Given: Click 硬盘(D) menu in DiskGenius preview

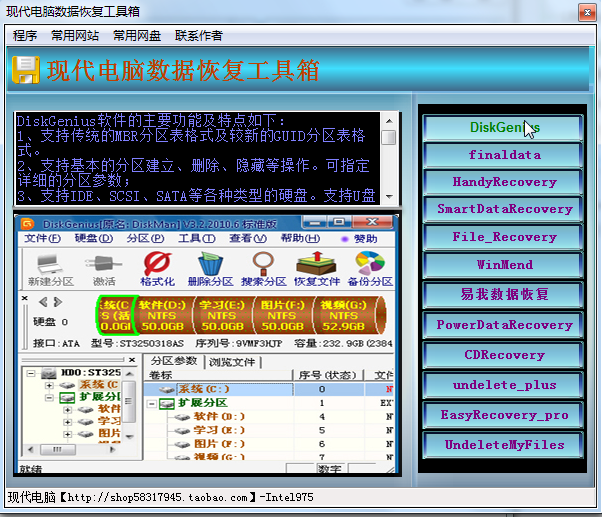Looking at the screenshot, I should pos(94,238).
